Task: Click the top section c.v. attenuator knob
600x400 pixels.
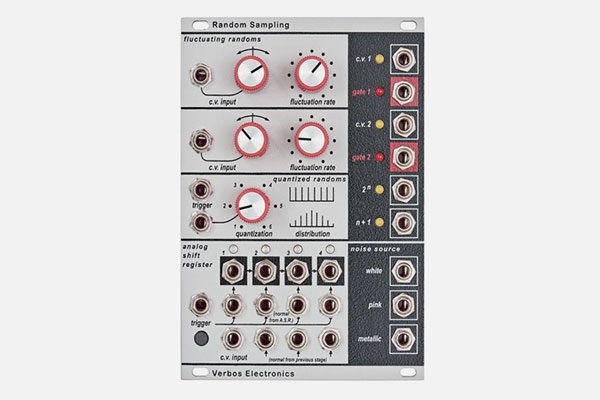Action: [251, 73]
